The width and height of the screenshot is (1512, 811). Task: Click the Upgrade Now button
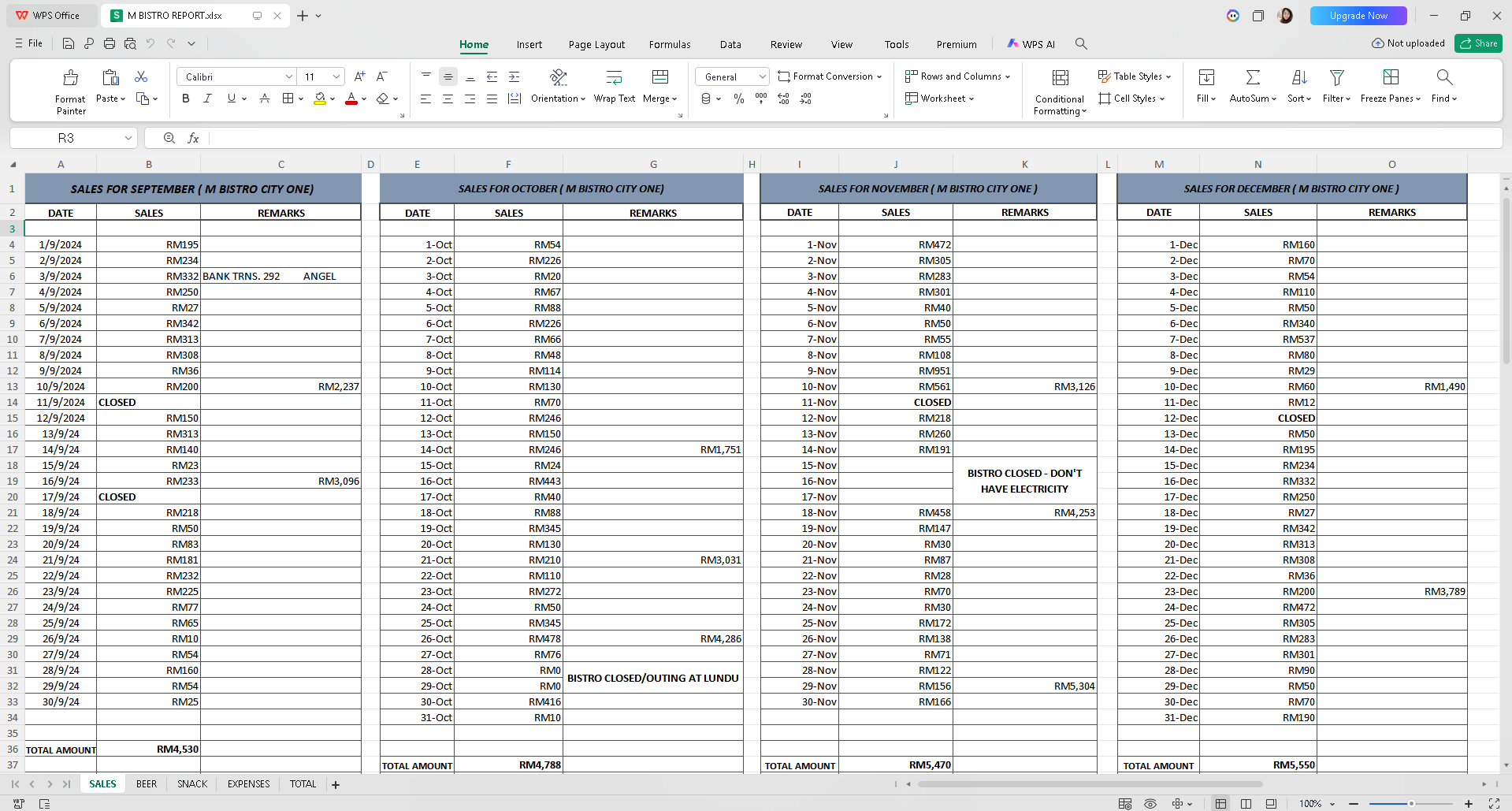point(1358,16)
